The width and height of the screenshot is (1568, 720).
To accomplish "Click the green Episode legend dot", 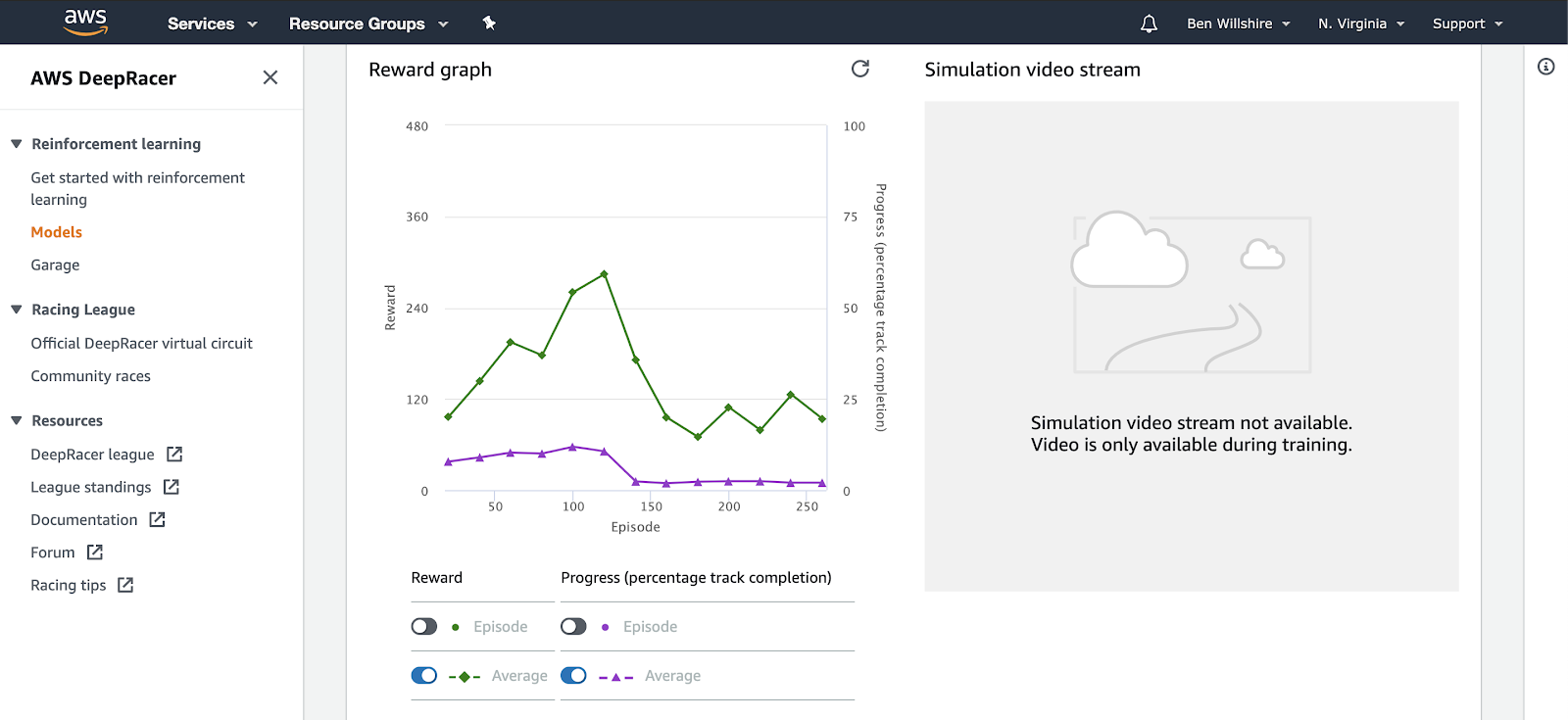I will (455, 627).
